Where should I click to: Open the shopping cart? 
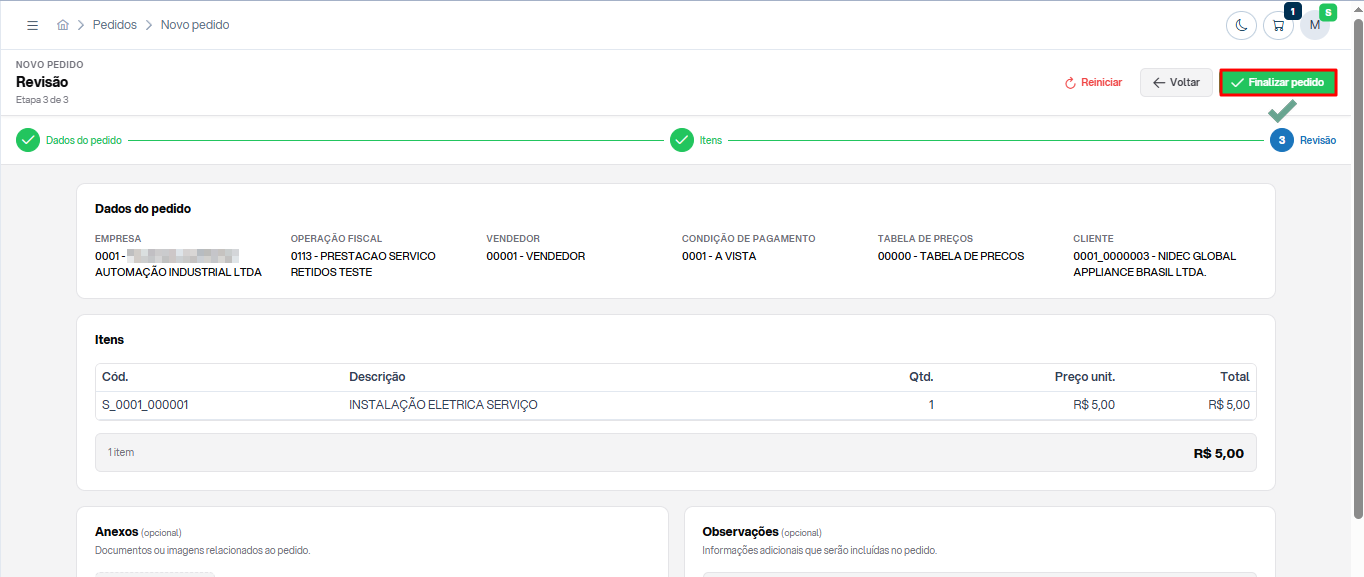(1278, 25)
